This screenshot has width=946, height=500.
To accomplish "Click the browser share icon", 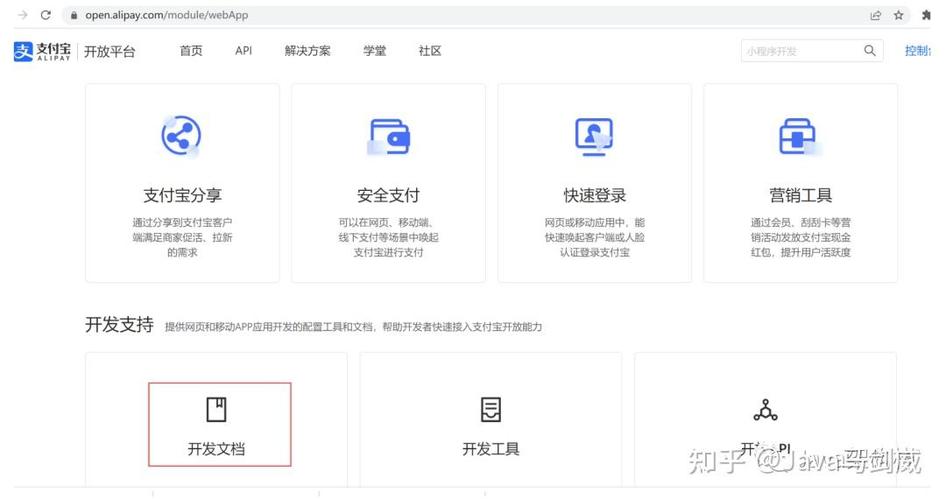I will click(x=876, y=15).
